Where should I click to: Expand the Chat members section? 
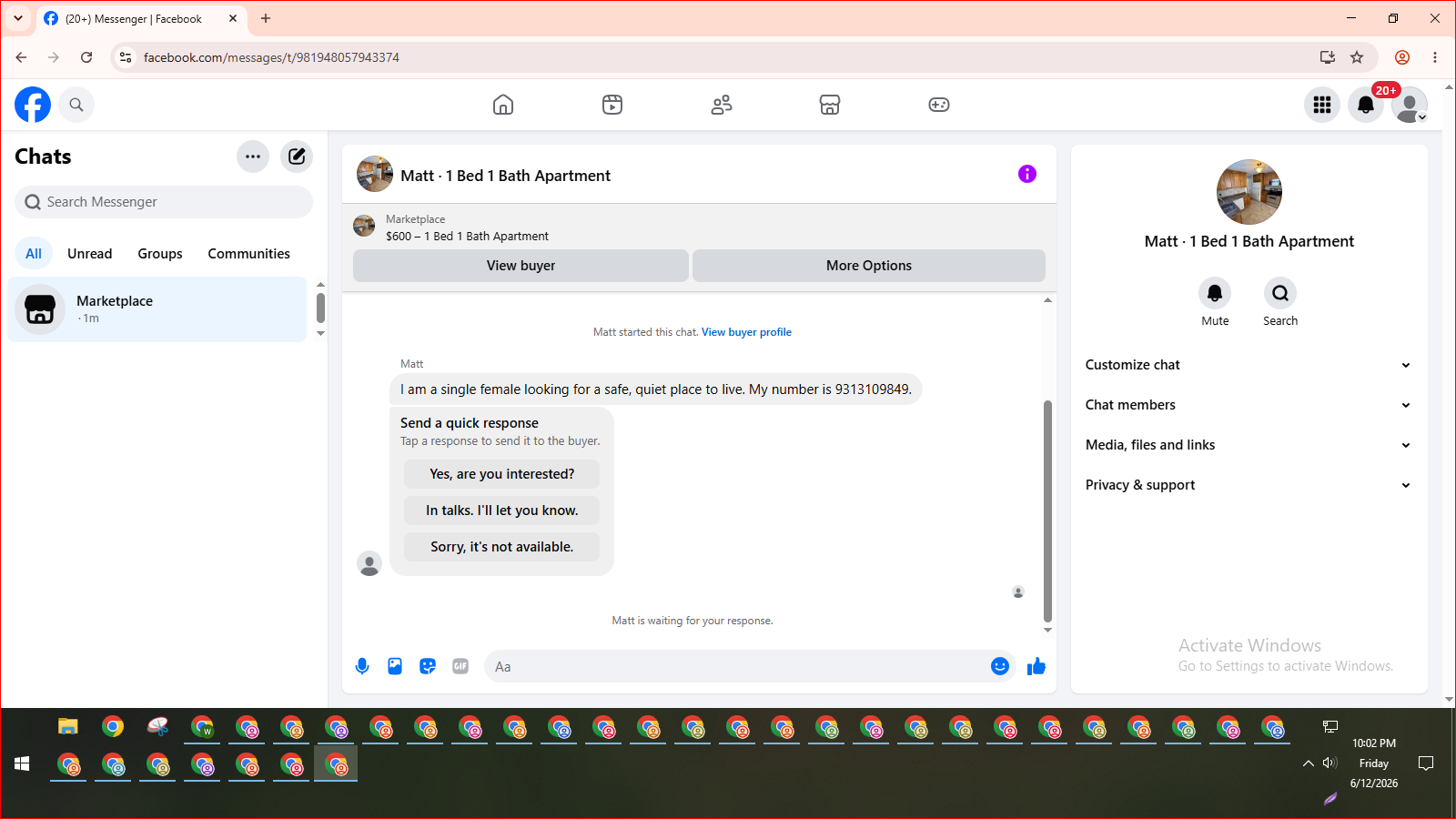[1249, 405]
